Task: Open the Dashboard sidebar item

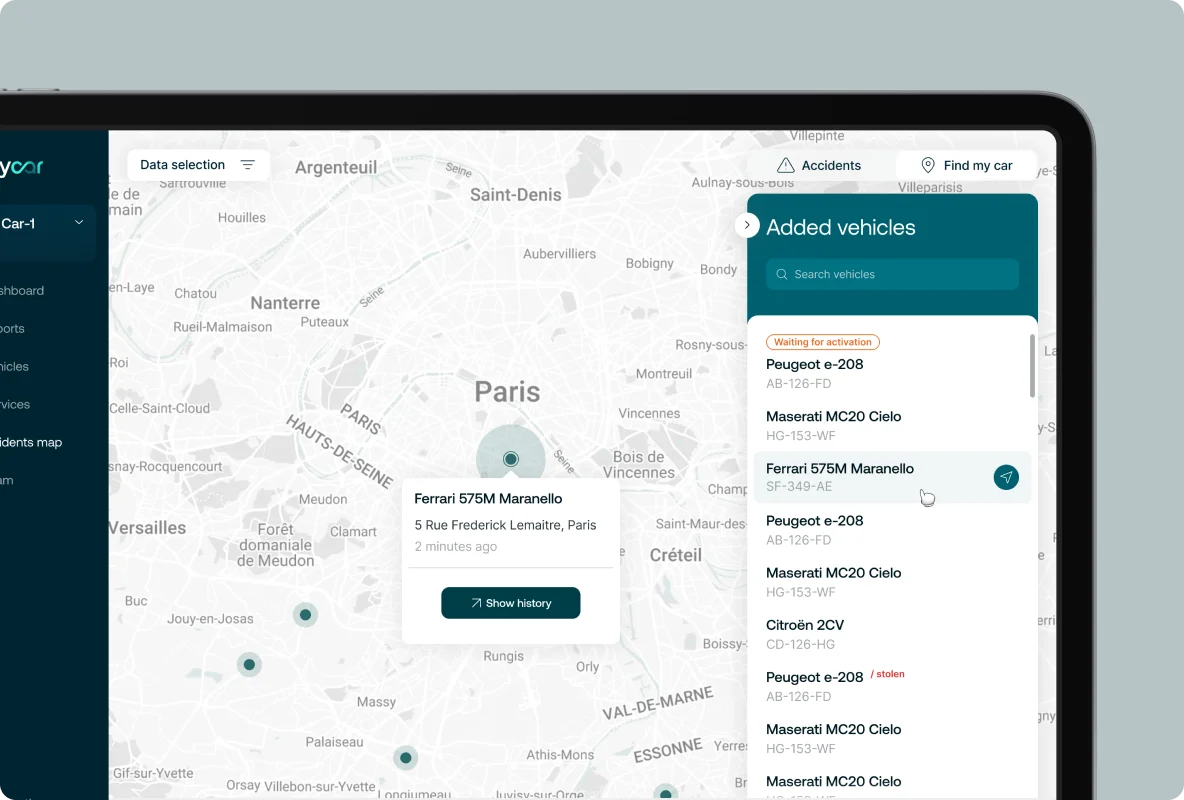Action: [22, 290]
